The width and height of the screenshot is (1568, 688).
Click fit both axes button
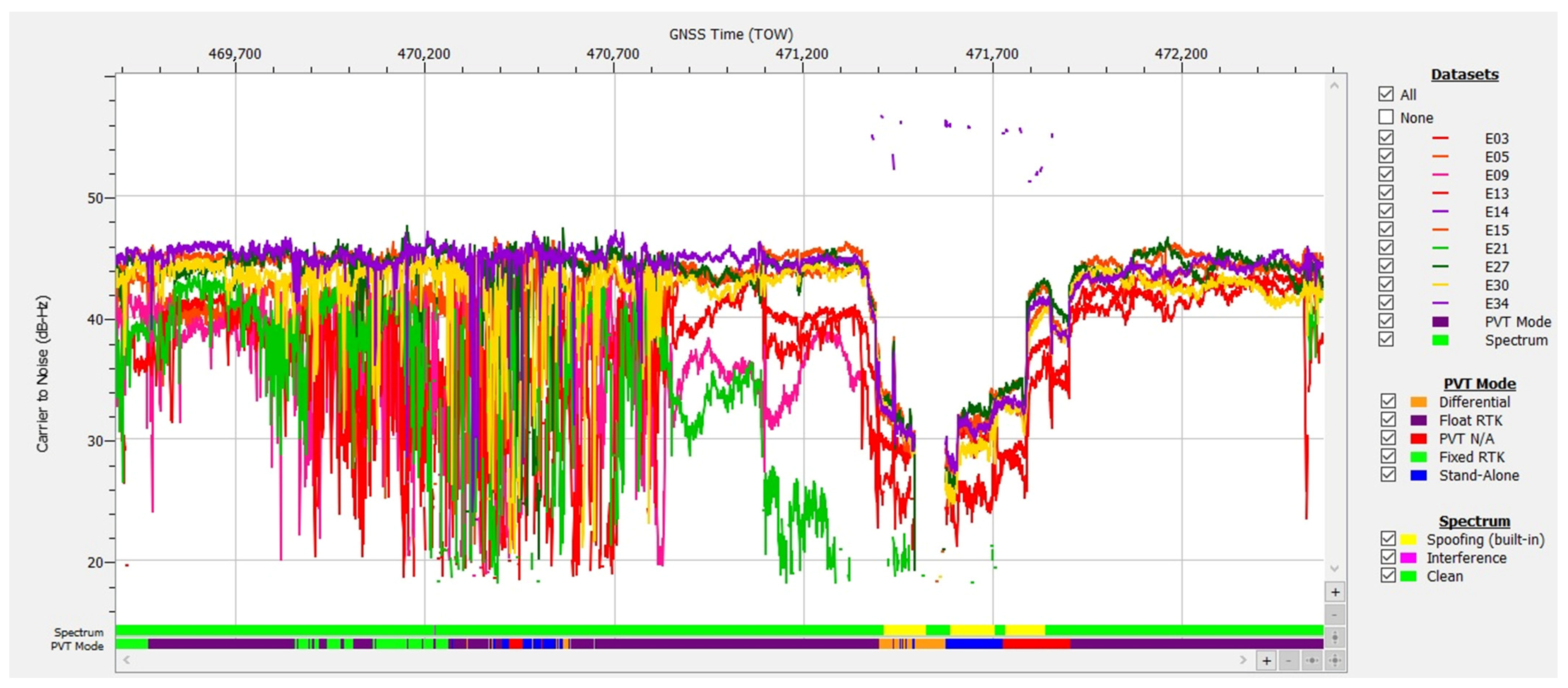(1335, 661)
